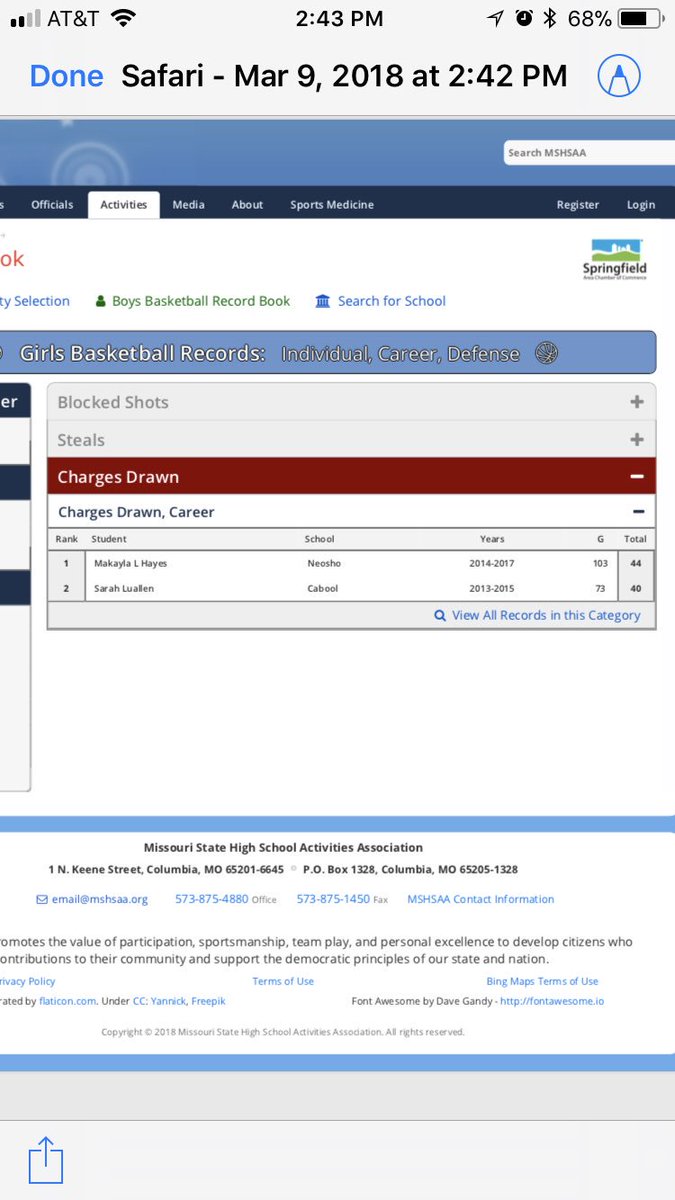This screenshot has height=1200, width=675.
Task: Select the Activities tab
Action: (x=124, y=204)
